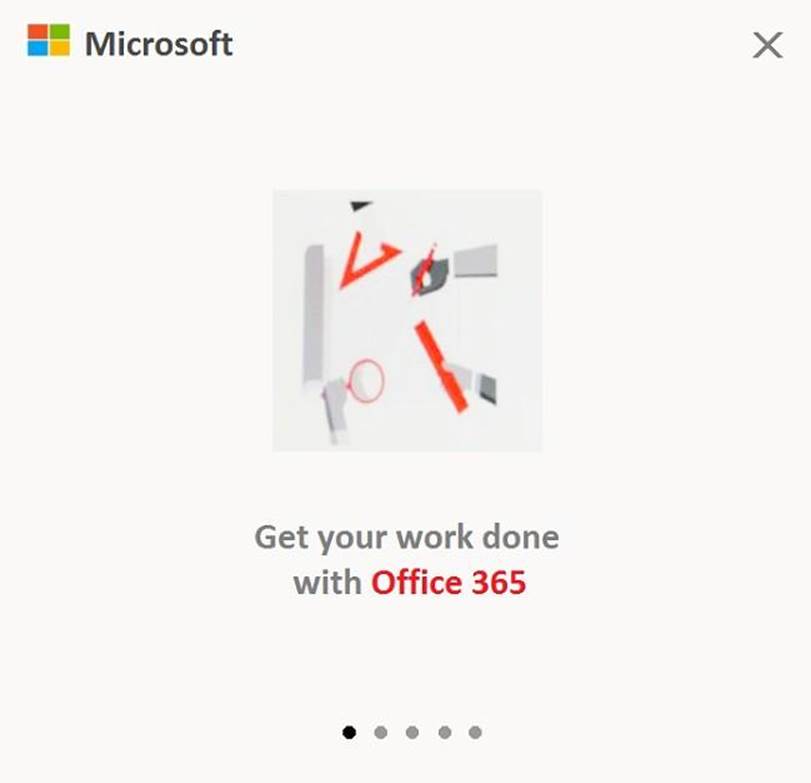Switch to fourth slide pagination dot
This screenshot has width=811, height=783.
coord(444,732)
